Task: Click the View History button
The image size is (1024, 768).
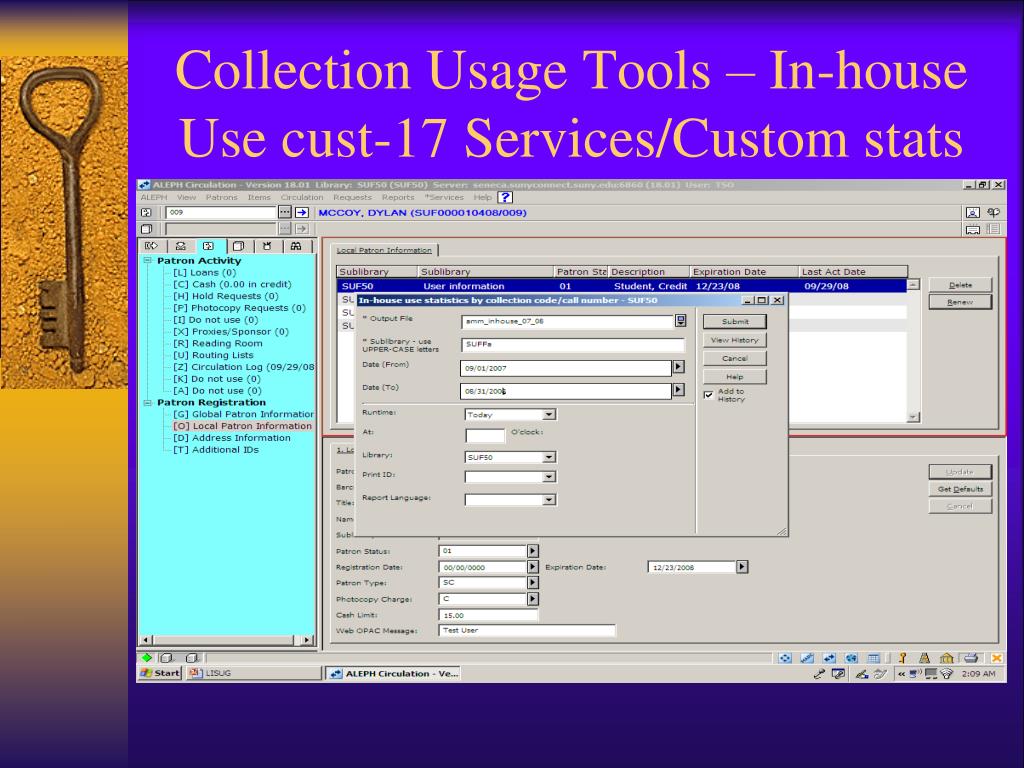Action: (x=735, y=340)
